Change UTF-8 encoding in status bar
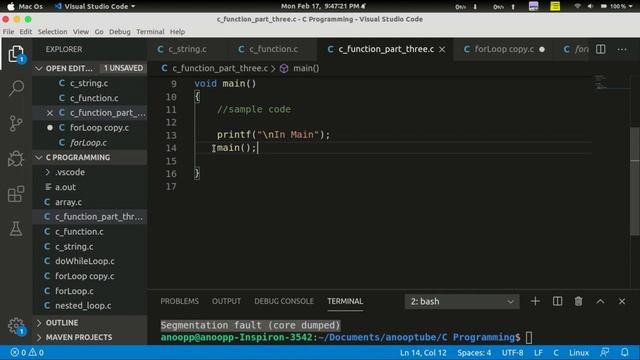The height and width of the screenshot is (360, 640). point(512,352)
